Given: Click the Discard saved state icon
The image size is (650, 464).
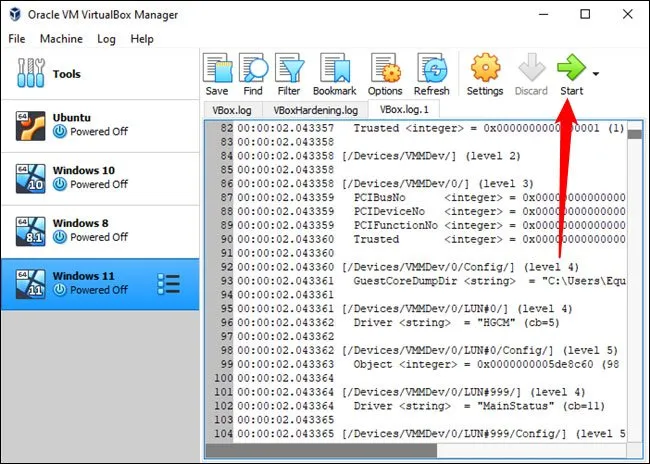Looking at the screenshot, I should [531, 72].
